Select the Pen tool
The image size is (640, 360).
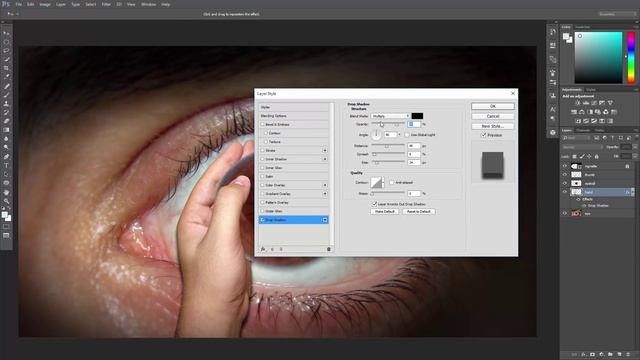tap(6, 157)
